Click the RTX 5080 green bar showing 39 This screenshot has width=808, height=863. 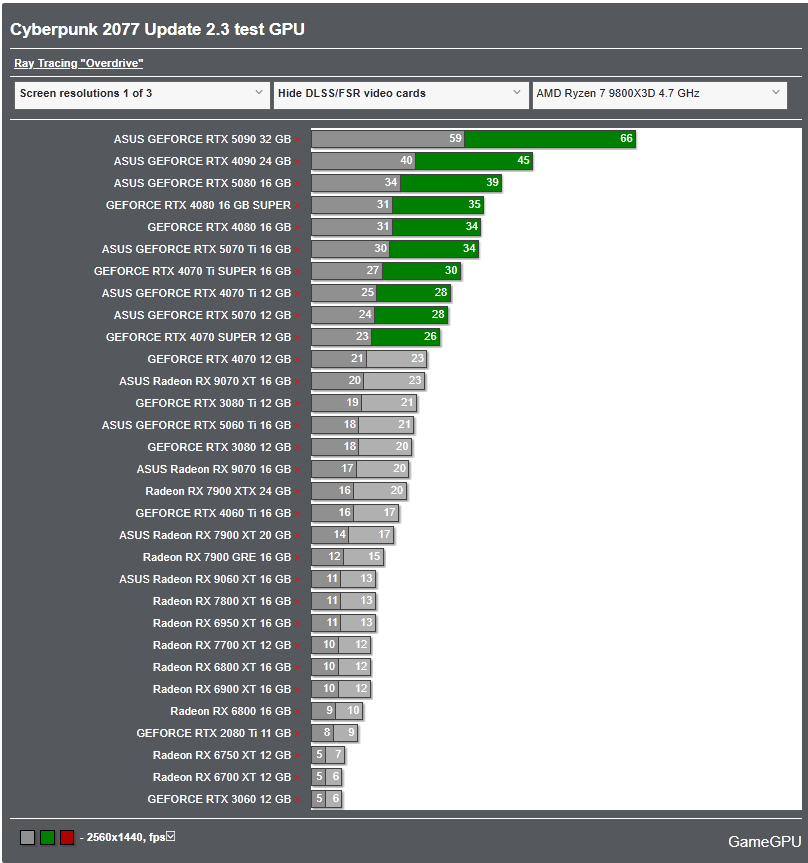pyautogui.click(x=451, y=183)
